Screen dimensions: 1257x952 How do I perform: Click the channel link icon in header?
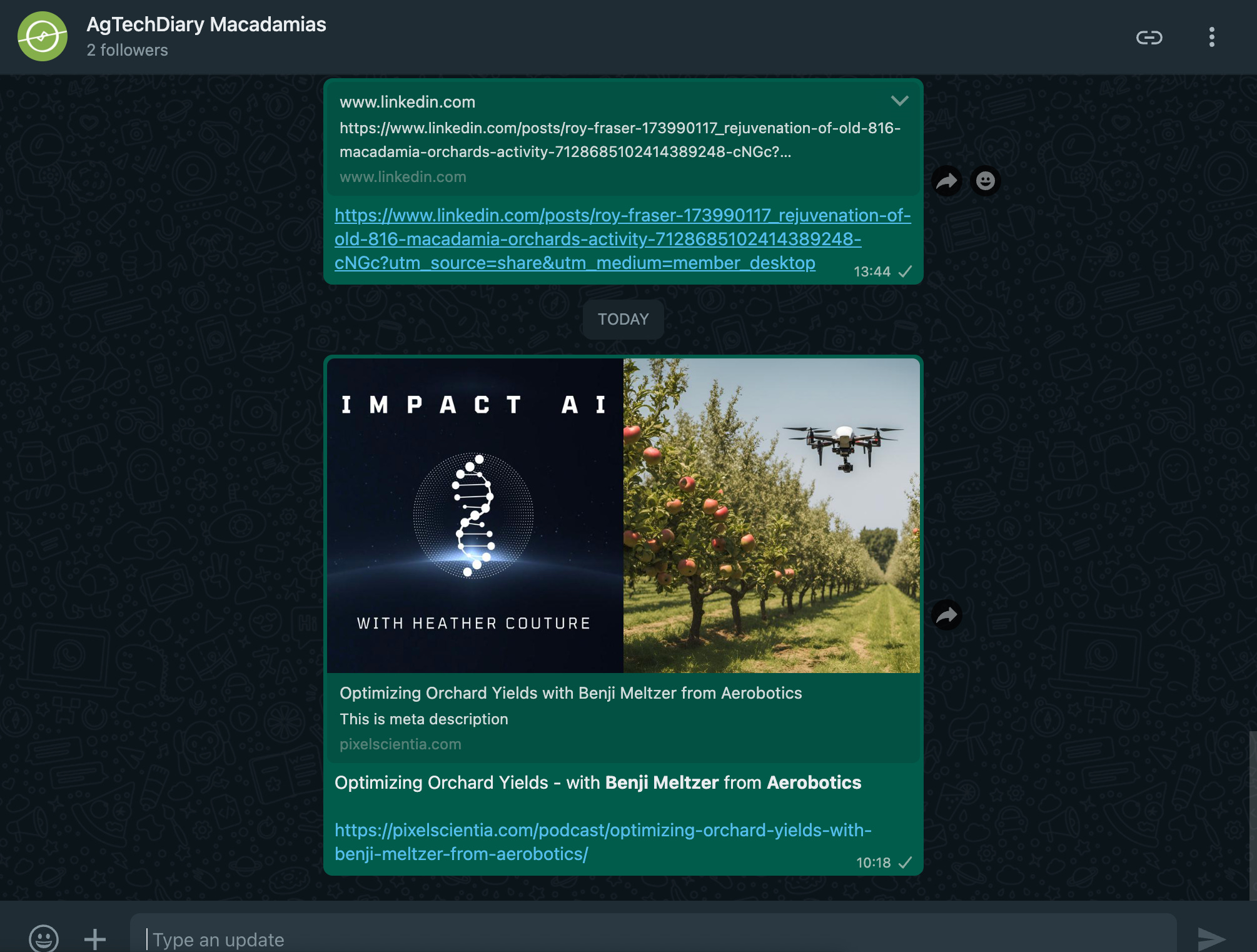1149,38
